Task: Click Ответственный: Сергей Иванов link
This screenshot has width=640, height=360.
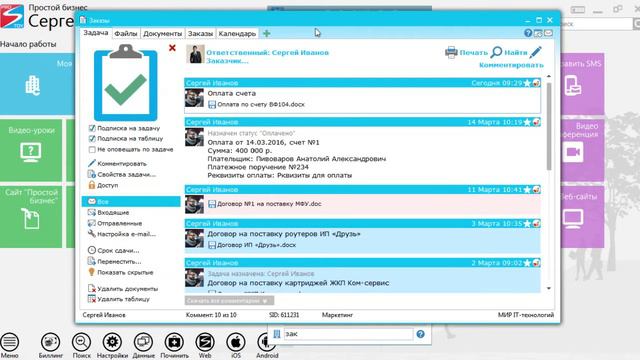Action: (267, 52)
